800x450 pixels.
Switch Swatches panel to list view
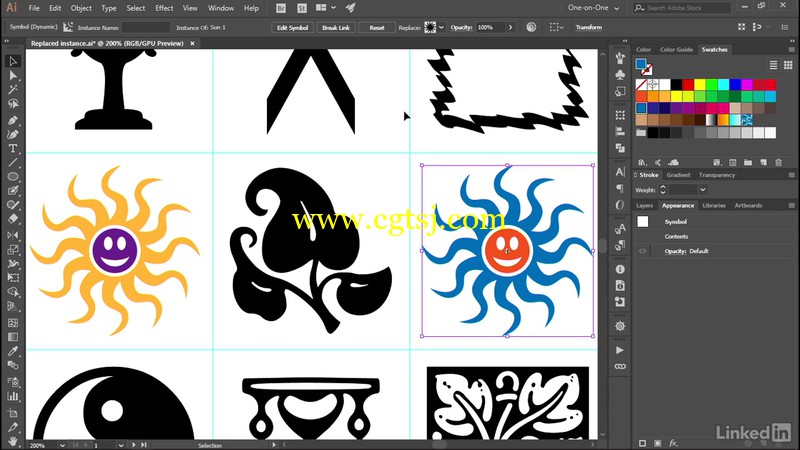tap(773, 65)
